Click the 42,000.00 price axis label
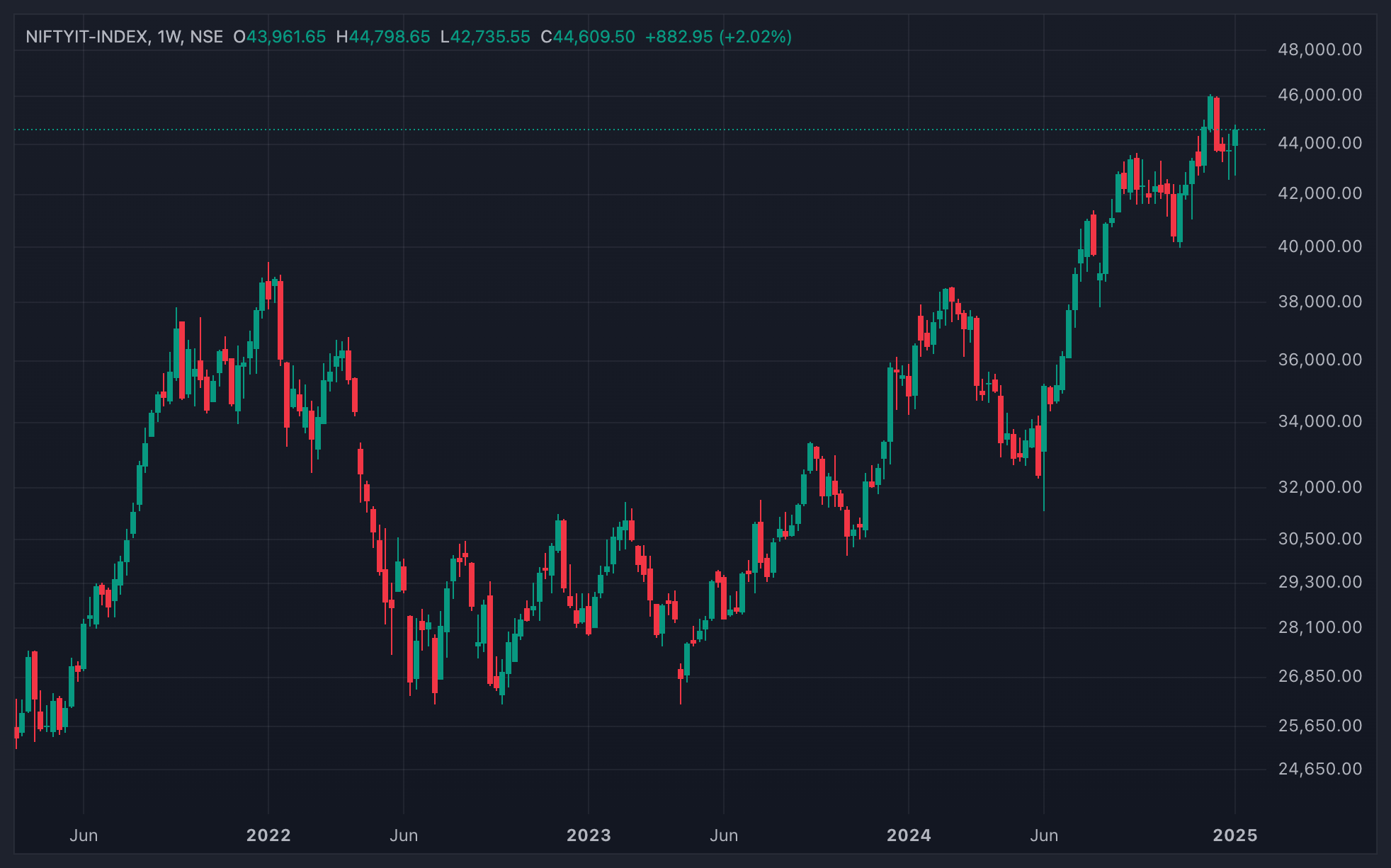This screenshot has height=868, width=1391. [x=1319, y=193]
